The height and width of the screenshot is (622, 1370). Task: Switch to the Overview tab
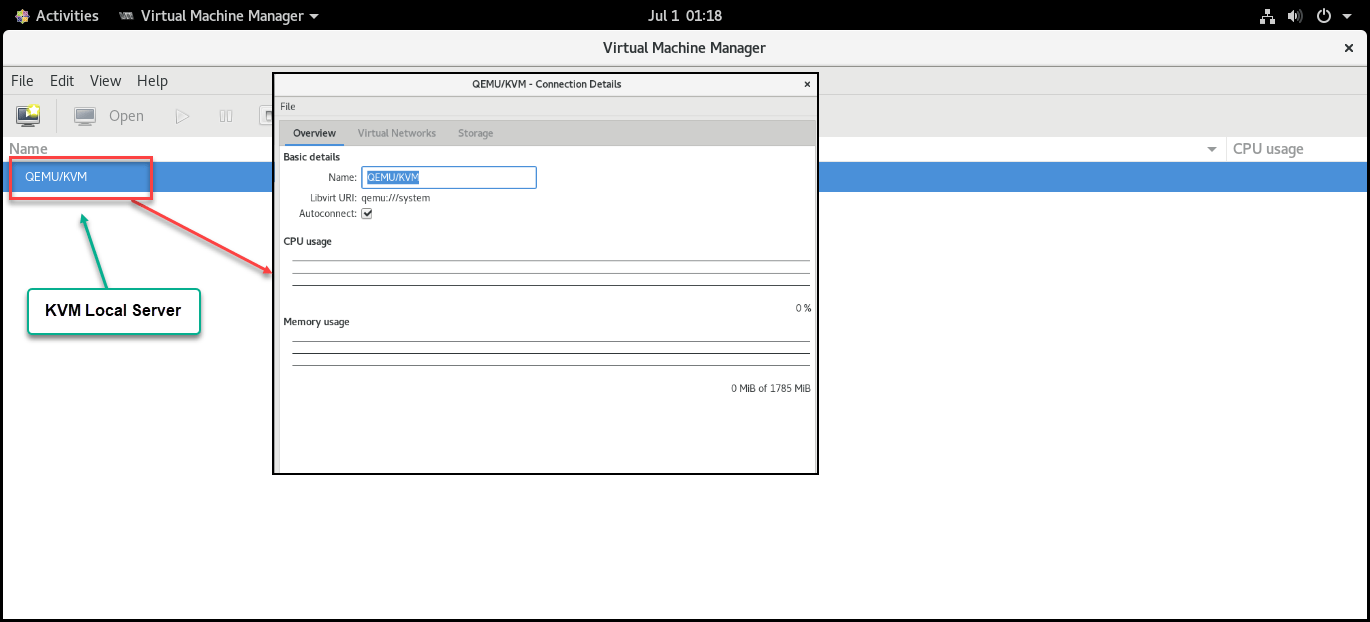tap(314, 133)
